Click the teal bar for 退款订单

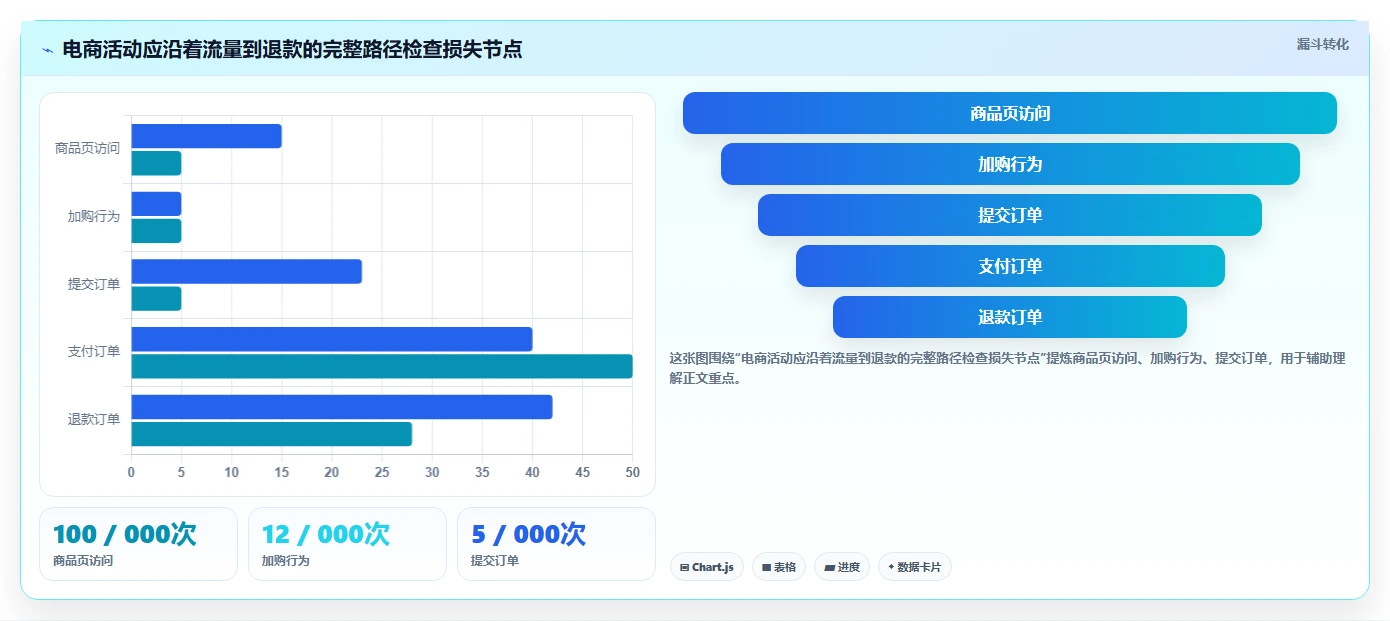[x=271, y=434]
